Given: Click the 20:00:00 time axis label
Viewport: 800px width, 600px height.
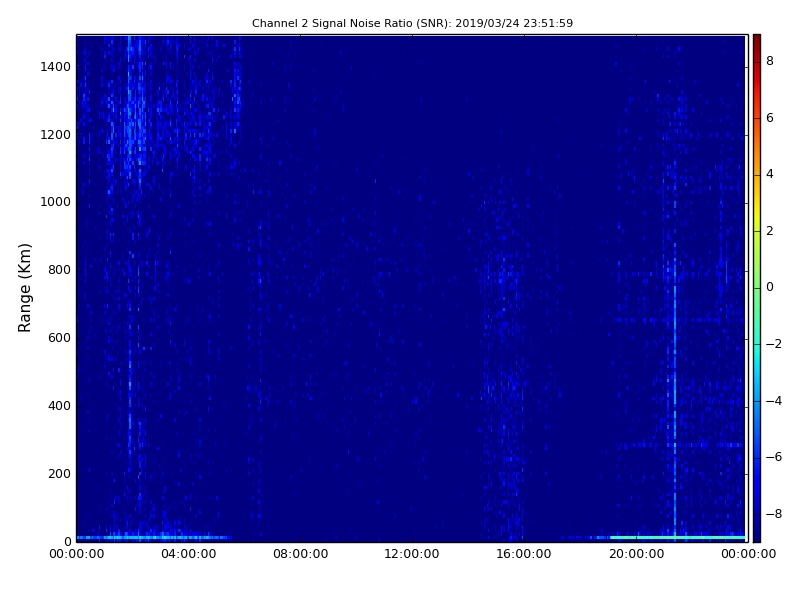Looking at the screenshot, I should point(636,554).
